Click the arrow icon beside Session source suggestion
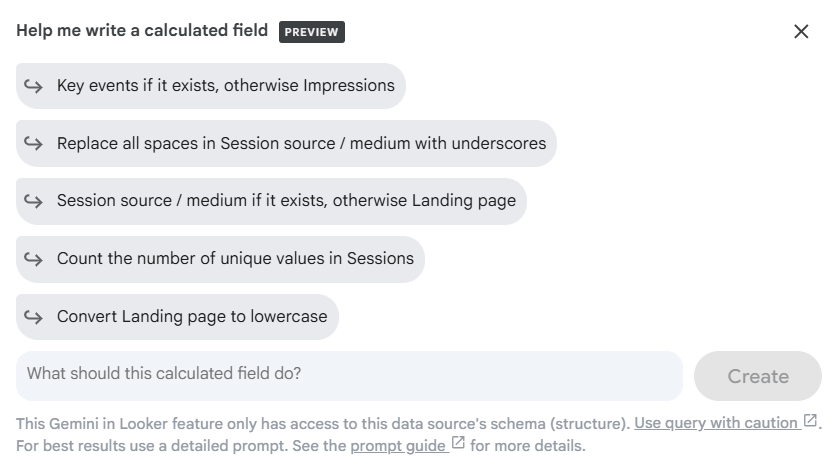 [34, 201]
